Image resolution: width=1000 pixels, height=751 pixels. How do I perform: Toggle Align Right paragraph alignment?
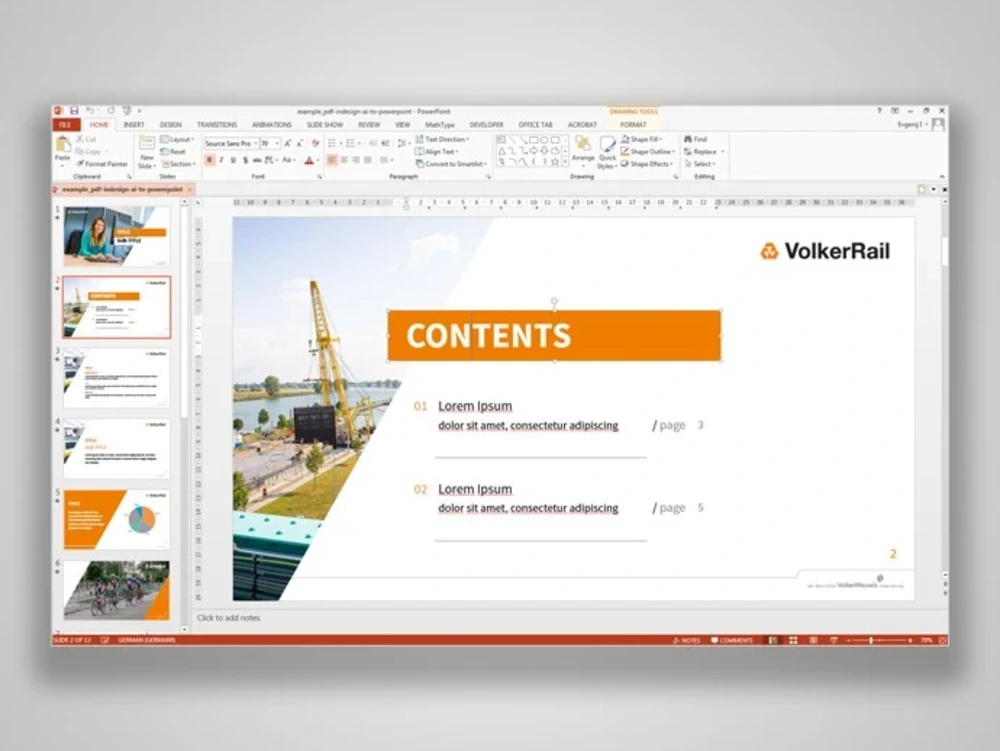click(x=356, y=160)
